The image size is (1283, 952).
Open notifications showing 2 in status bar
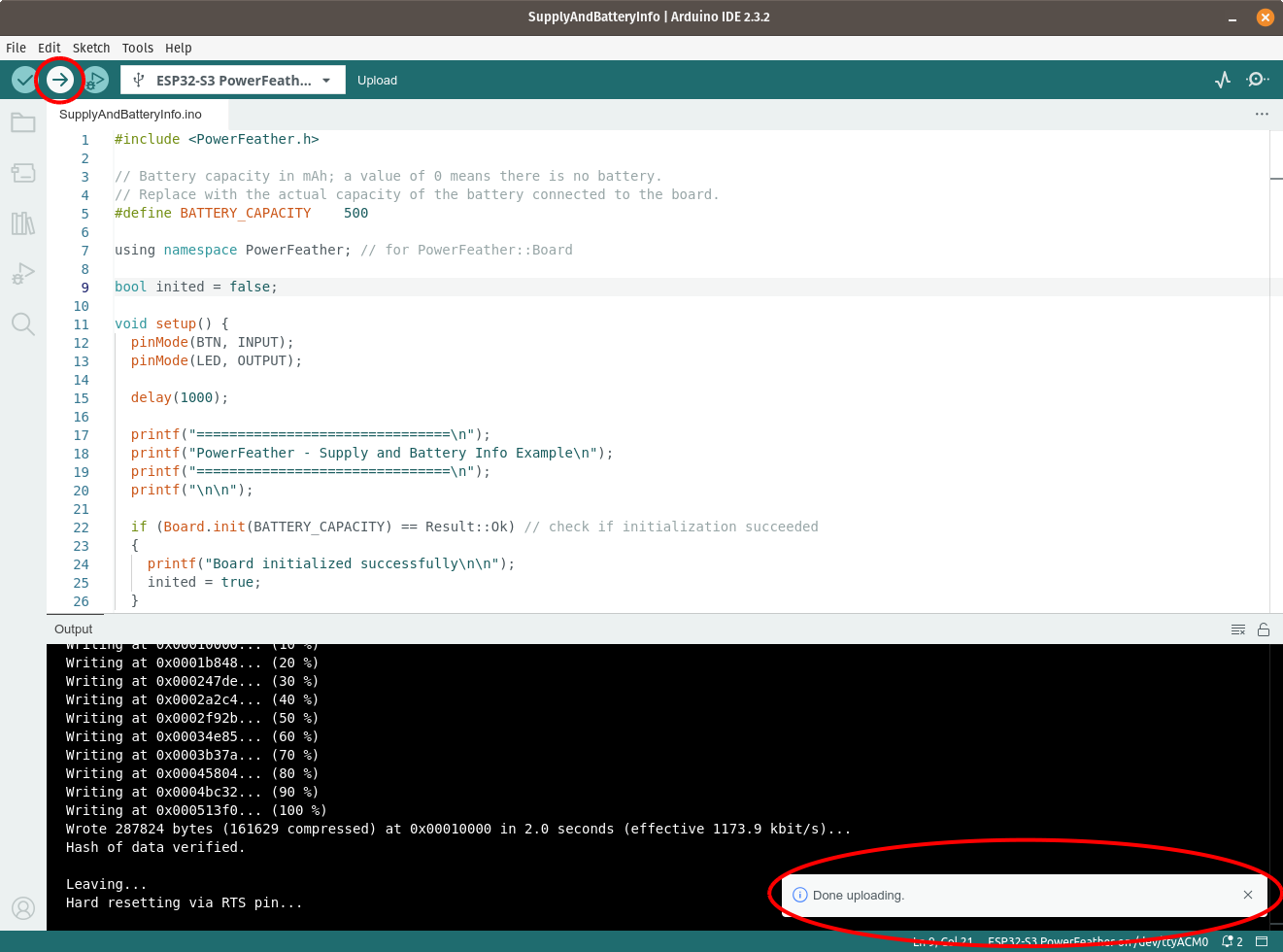[1232, 941]
